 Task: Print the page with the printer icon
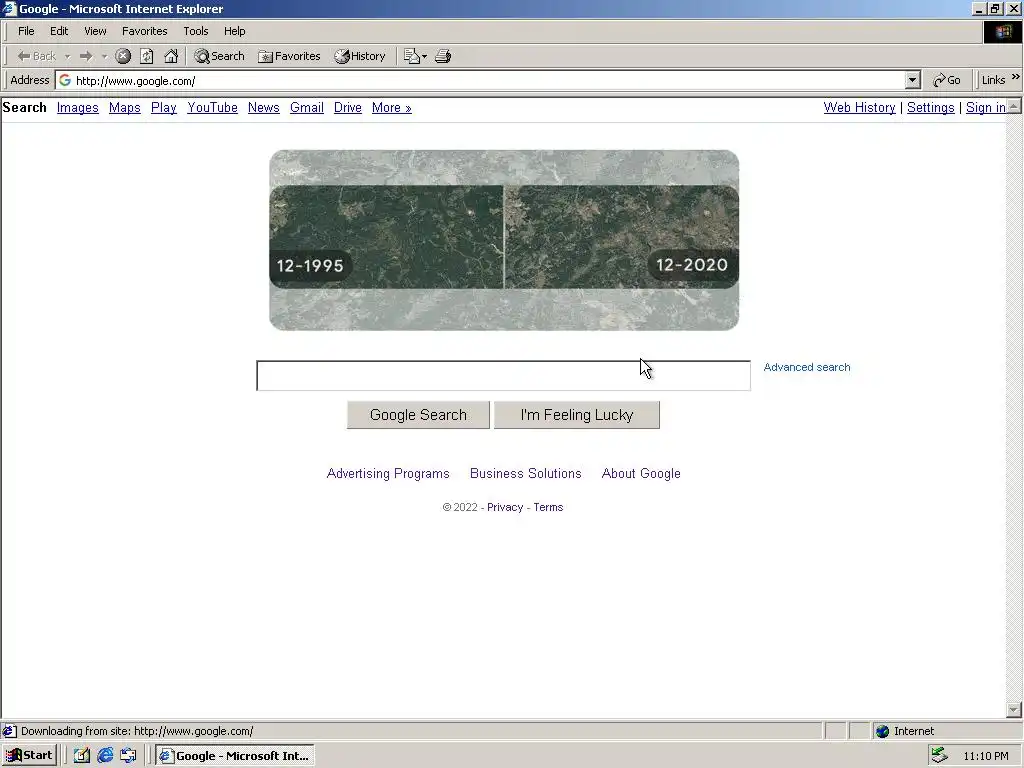(443, 56)
